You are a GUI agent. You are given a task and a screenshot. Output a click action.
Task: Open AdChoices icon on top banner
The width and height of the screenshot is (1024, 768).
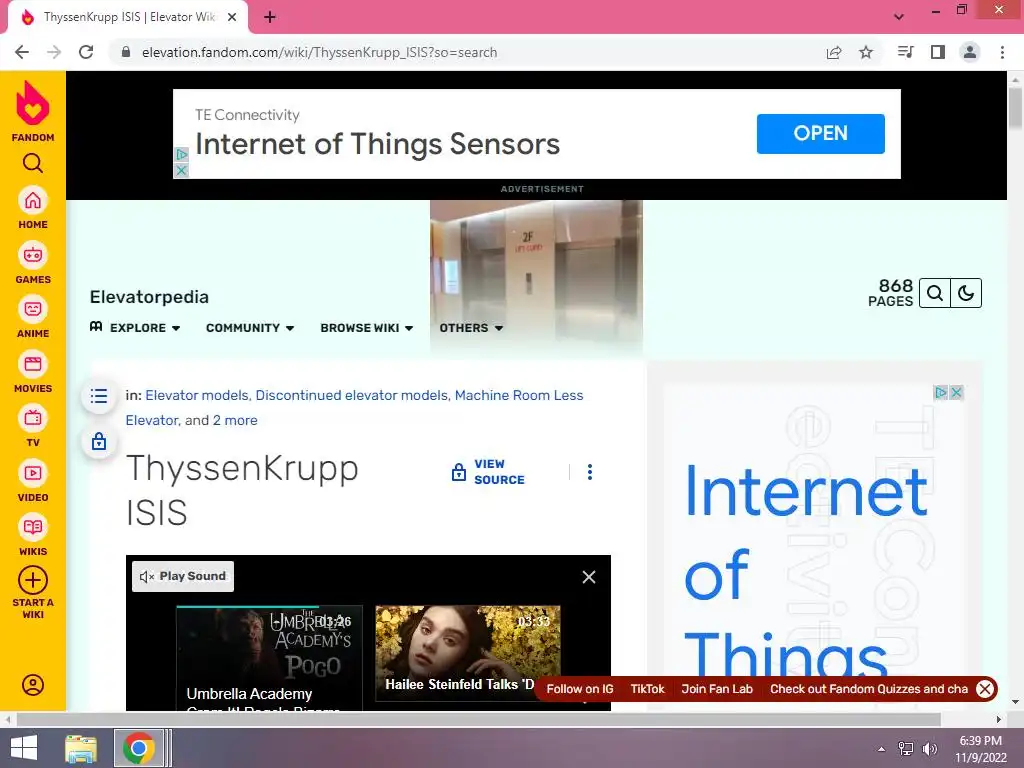pos(182,155)
